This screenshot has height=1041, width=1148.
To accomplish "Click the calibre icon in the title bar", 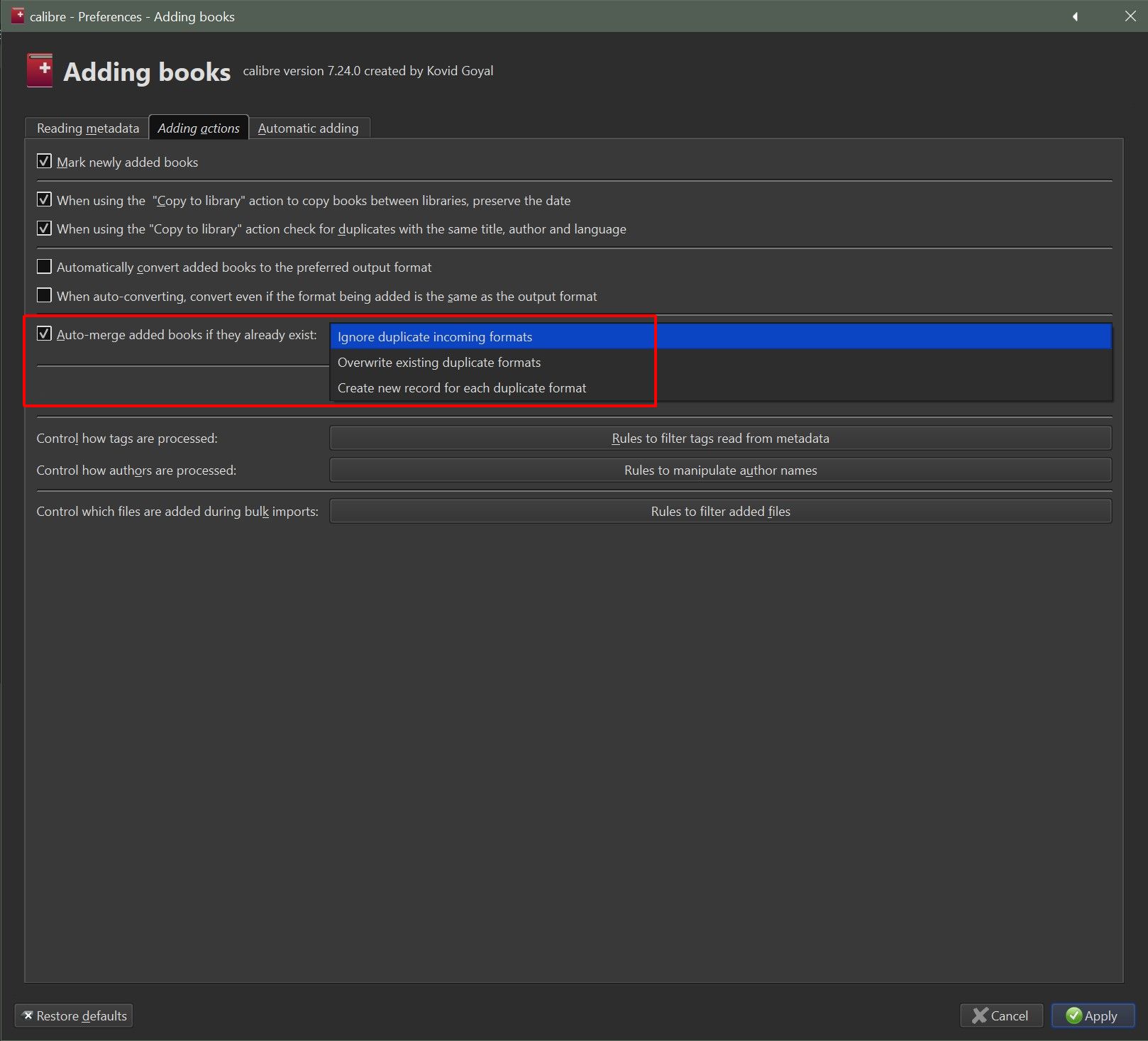I will pyautogui.click(x=18, y=16).
